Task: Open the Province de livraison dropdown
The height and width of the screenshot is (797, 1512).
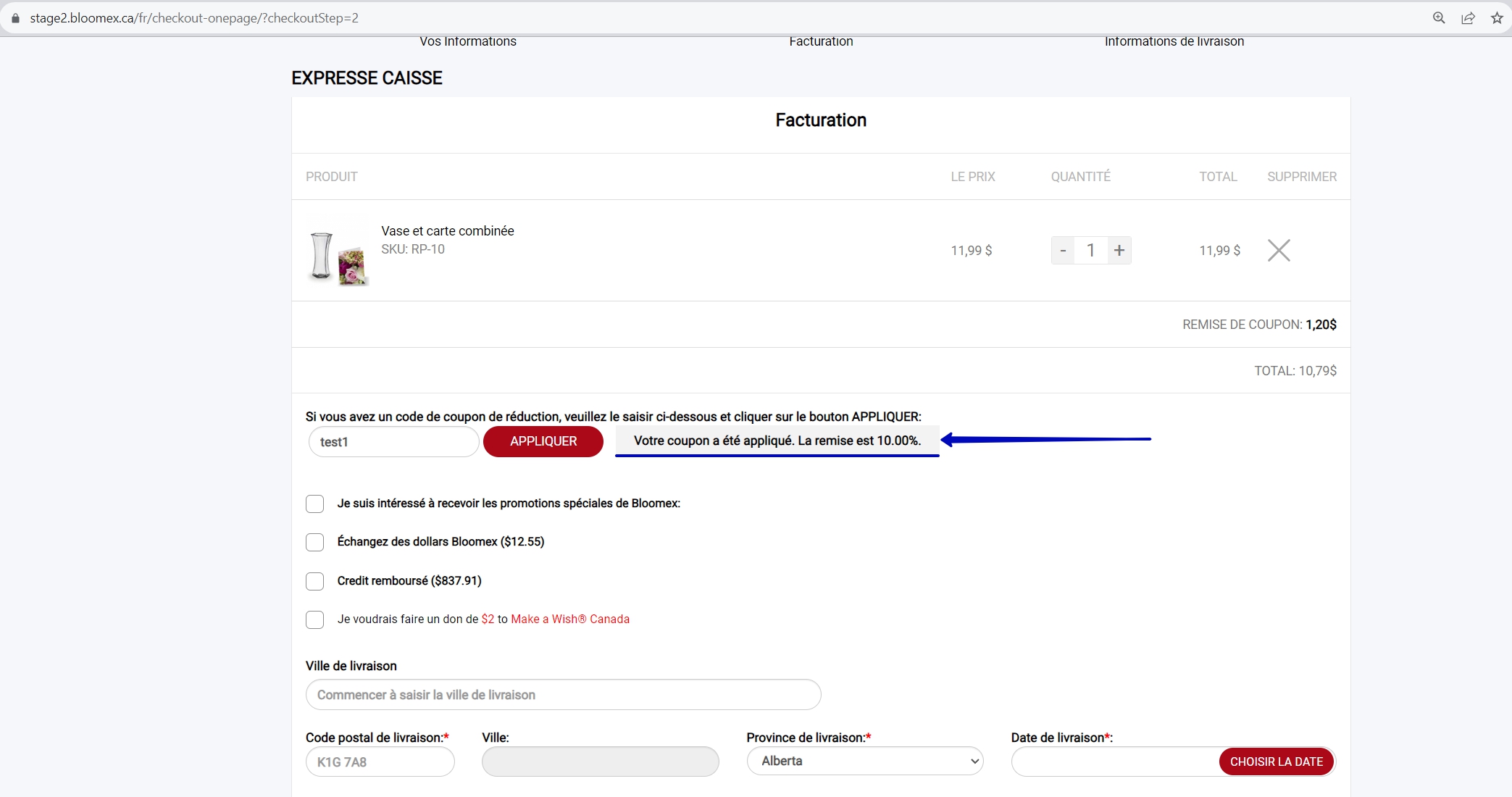Action: pyautogui.click(x=865, y=761)
